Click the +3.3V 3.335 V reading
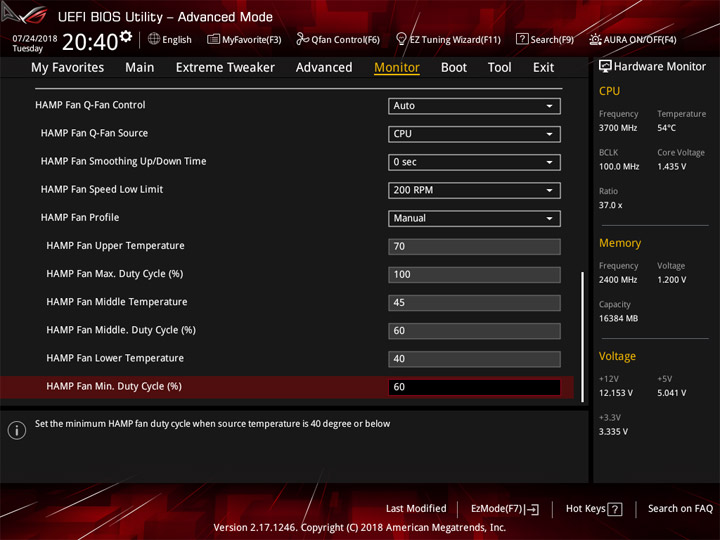 coord(613,432)
